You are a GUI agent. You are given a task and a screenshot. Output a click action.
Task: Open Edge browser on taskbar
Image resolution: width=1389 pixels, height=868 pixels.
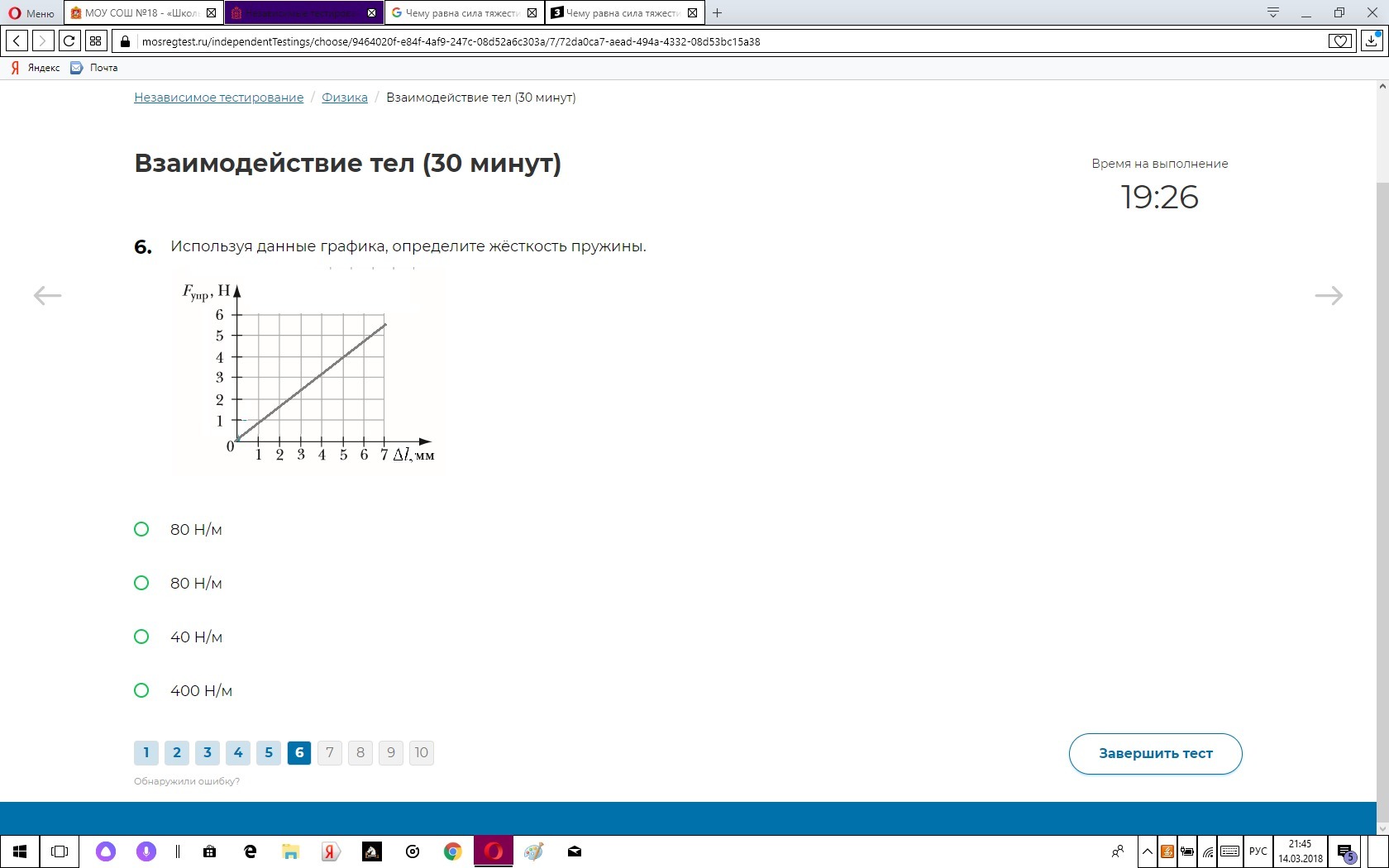click(251, 851)
